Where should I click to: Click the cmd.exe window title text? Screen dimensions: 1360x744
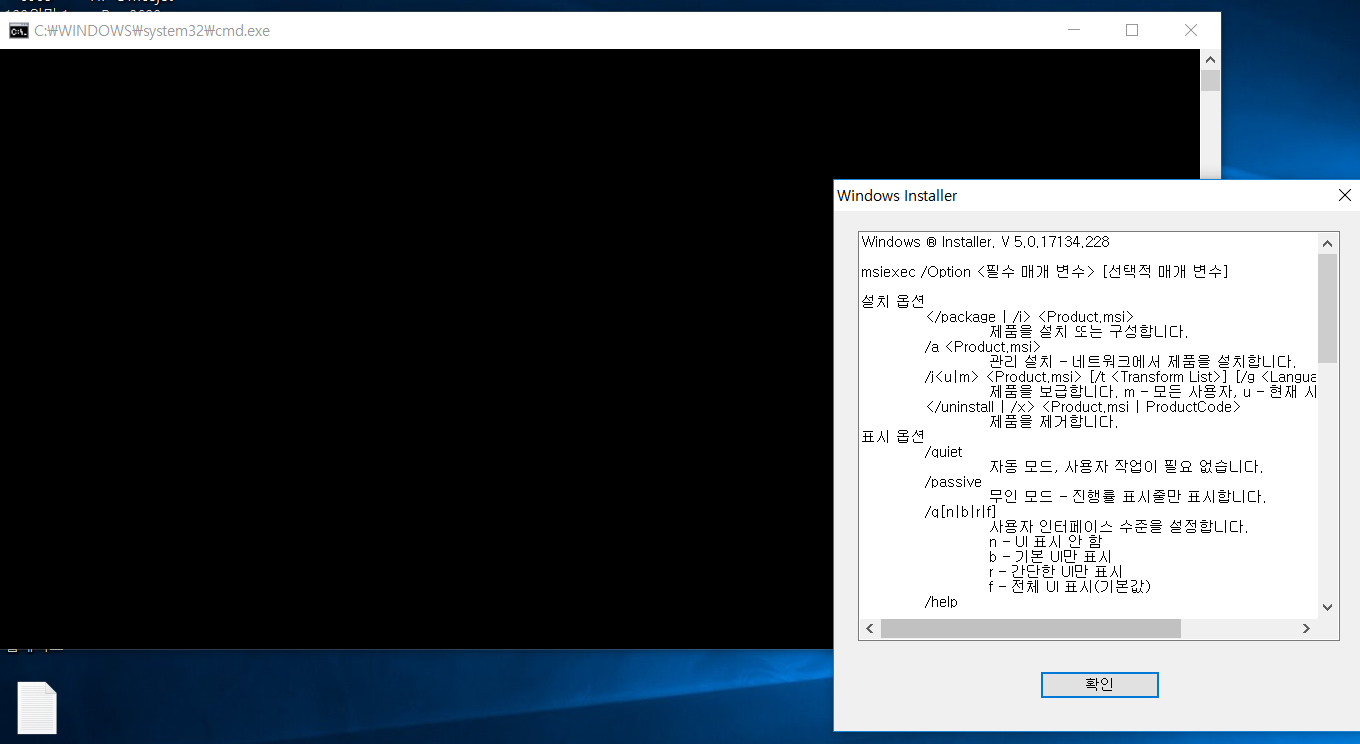[x=152, y=31]
